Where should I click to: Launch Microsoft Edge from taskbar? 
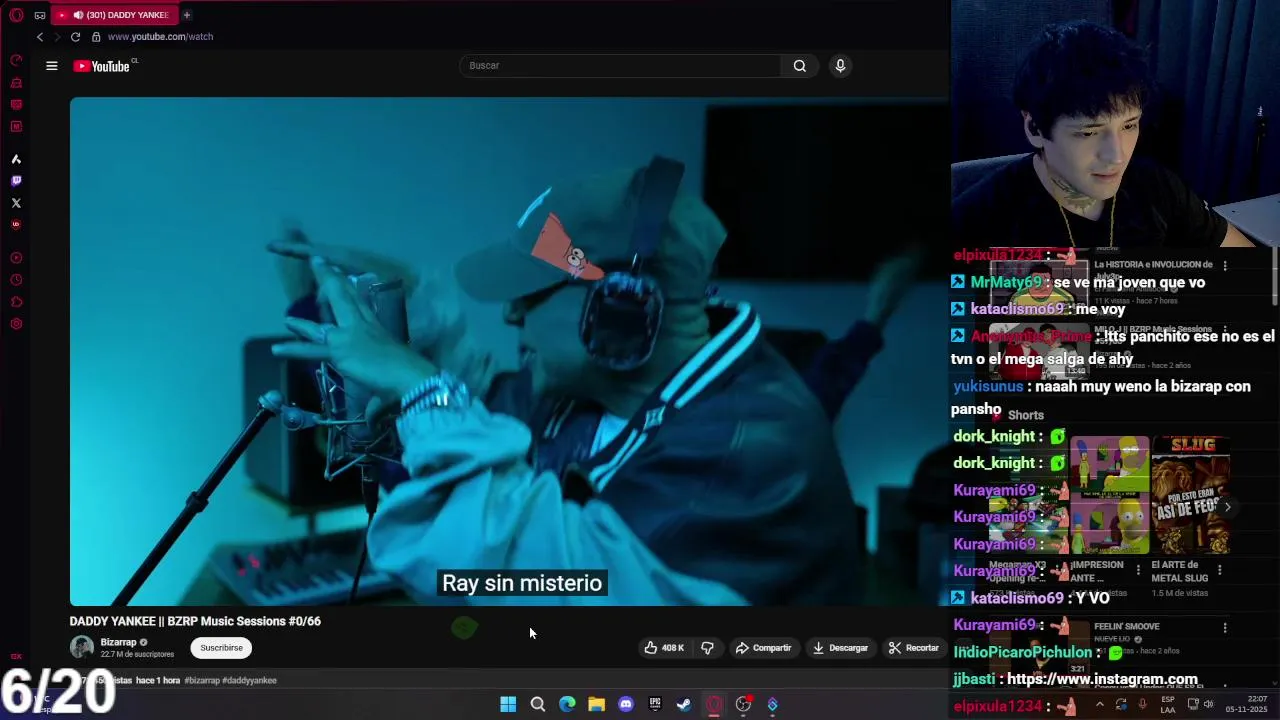(x=567, y=704)
